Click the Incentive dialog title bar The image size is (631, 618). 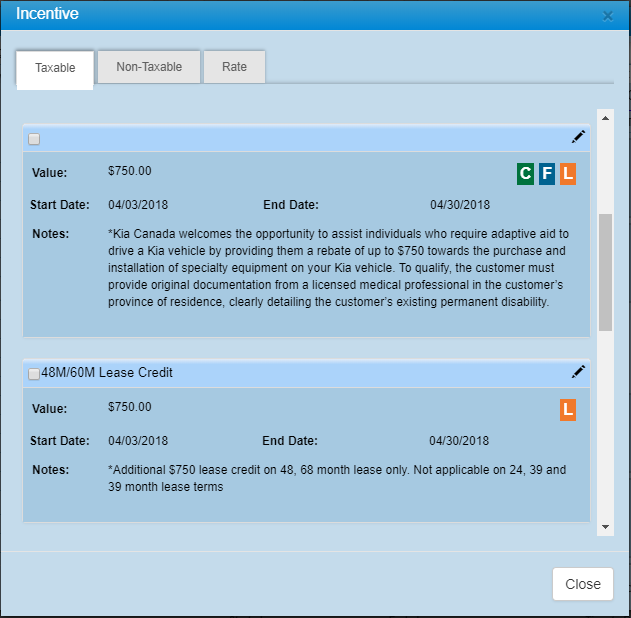point(300,15)
